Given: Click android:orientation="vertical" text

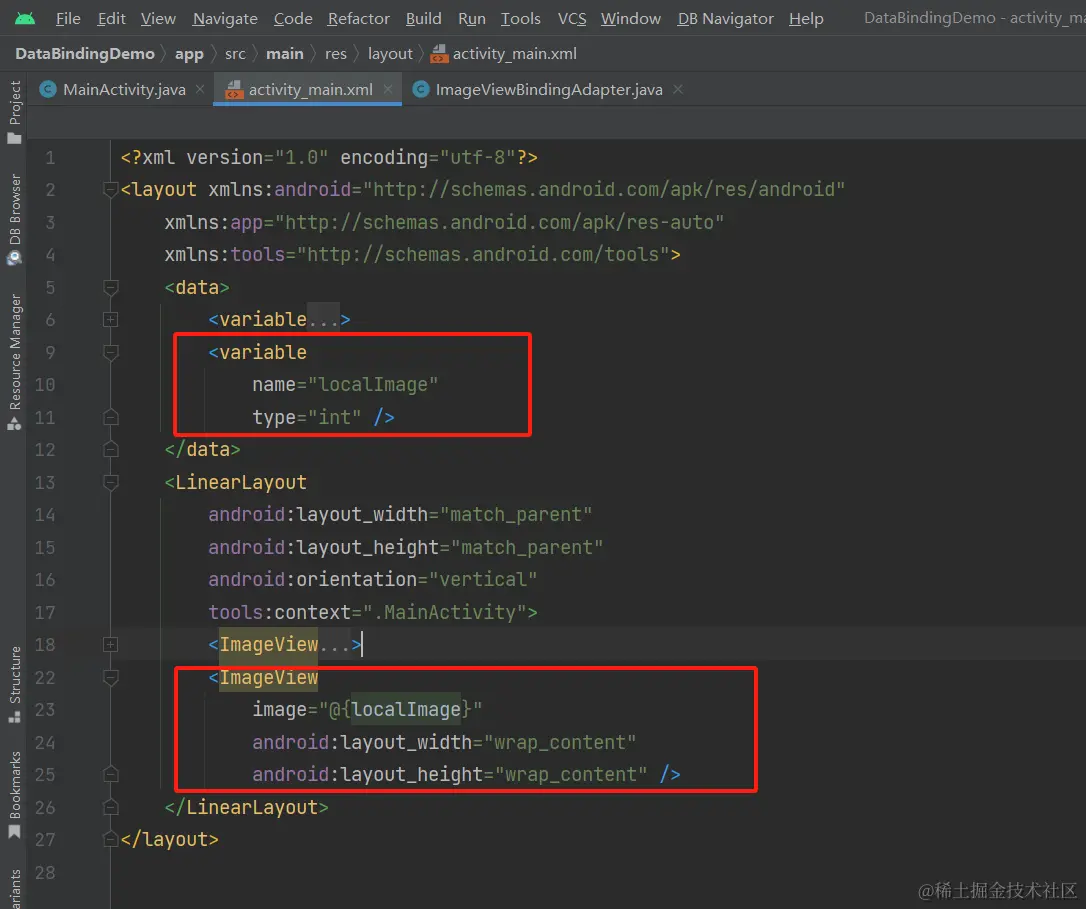Looking at the screenshot, I should (373, 579).
